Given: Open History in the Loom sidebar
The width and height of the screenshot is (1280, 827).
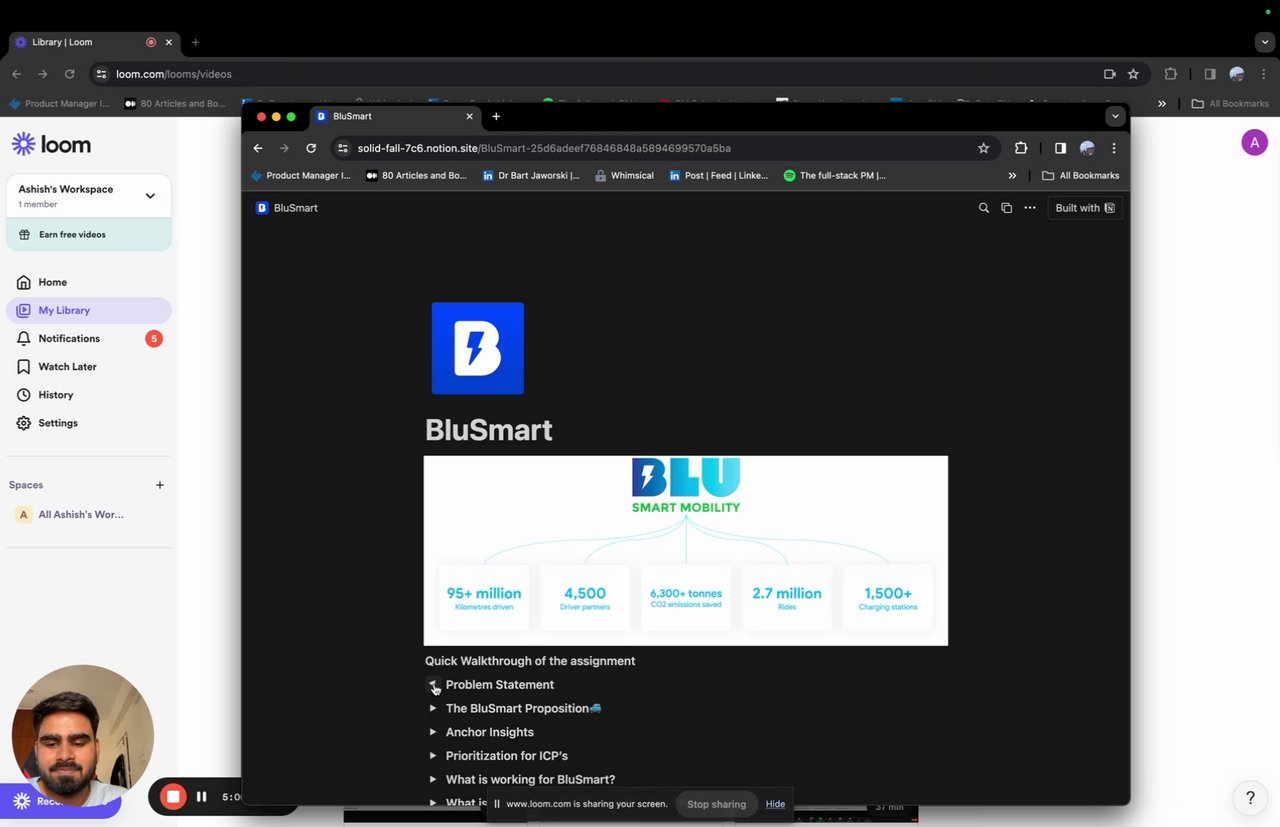Looking at the screenshot, I should point(89,395).
